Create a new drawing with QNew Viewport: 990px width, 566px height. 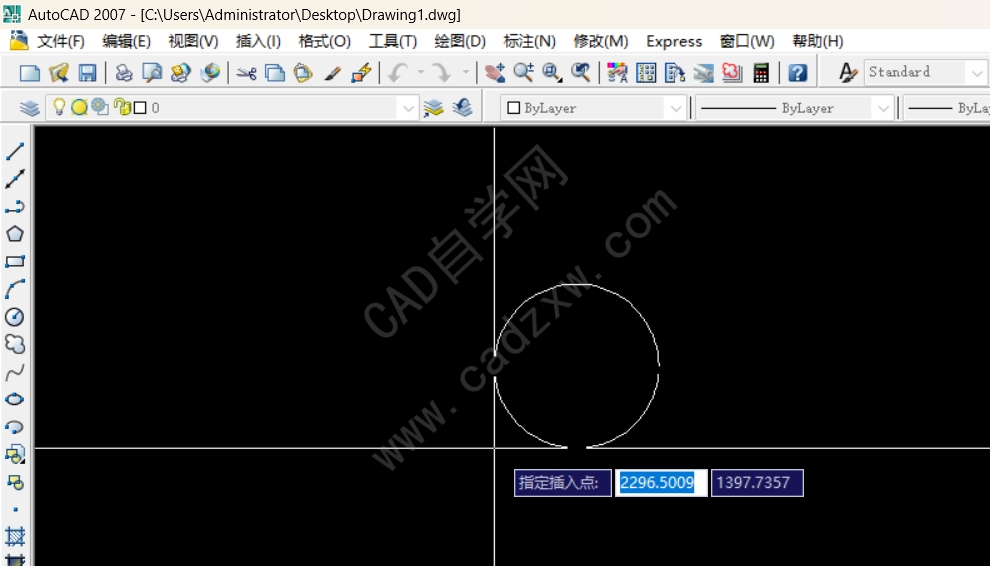(30, 73)
